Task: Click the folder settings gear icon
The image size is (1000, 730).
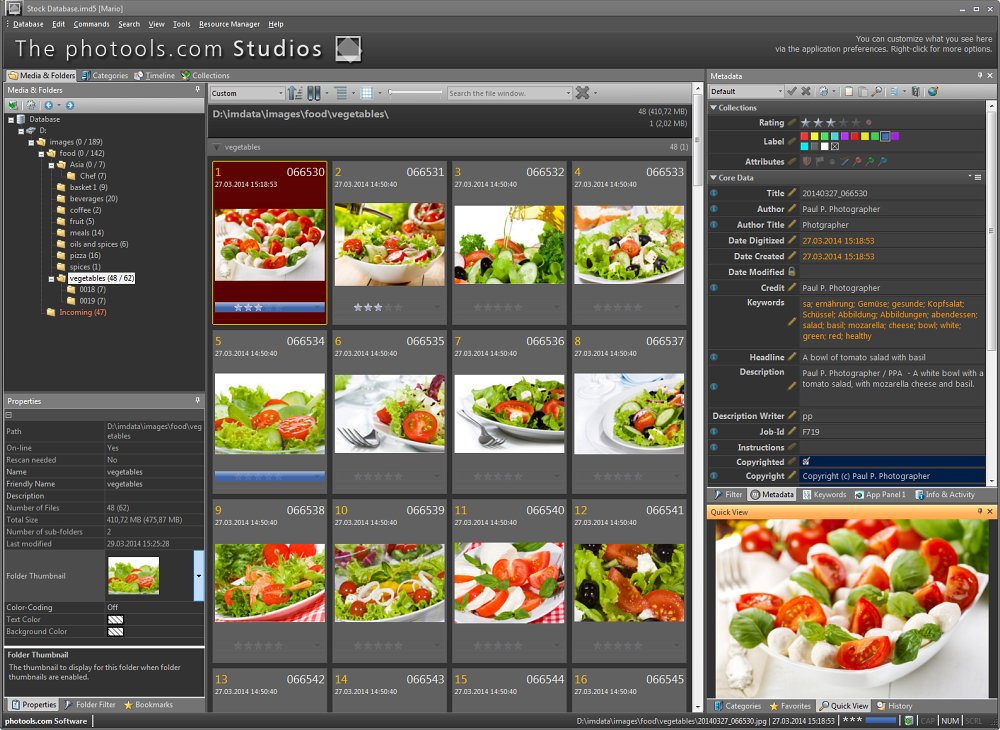Action: click(31, 105)
